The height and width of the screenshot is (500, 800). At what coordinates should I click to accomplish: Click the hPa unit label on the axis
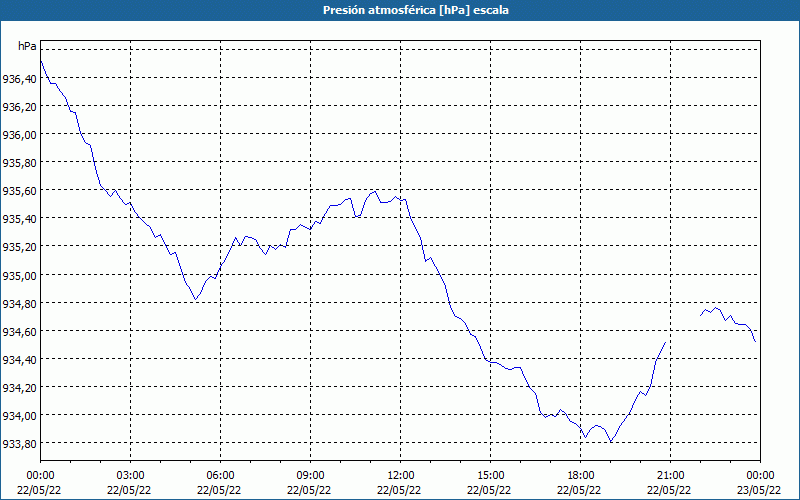(27, 46)
